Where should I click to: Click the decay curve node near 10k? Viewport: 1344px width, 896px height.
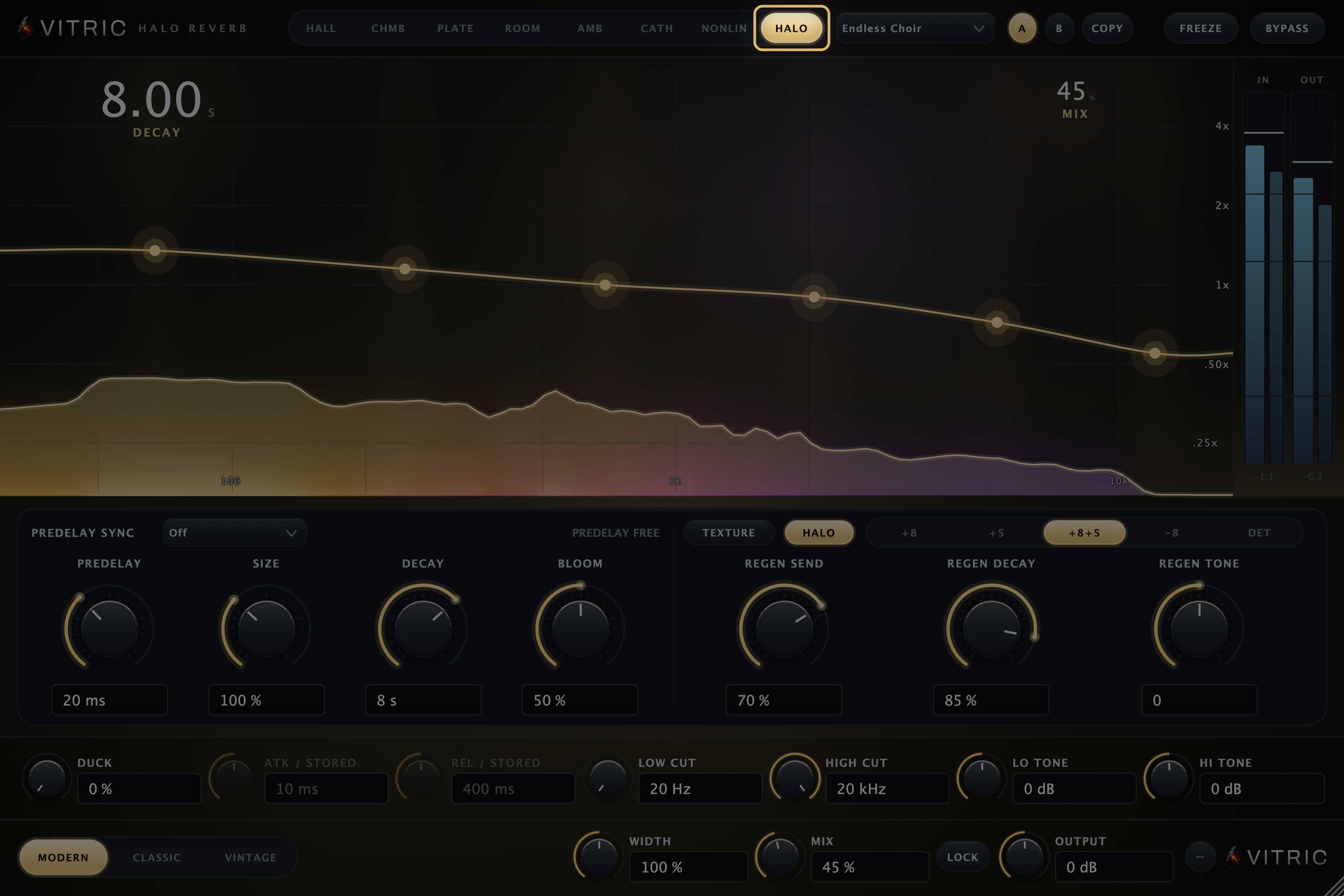(1154, 353)
